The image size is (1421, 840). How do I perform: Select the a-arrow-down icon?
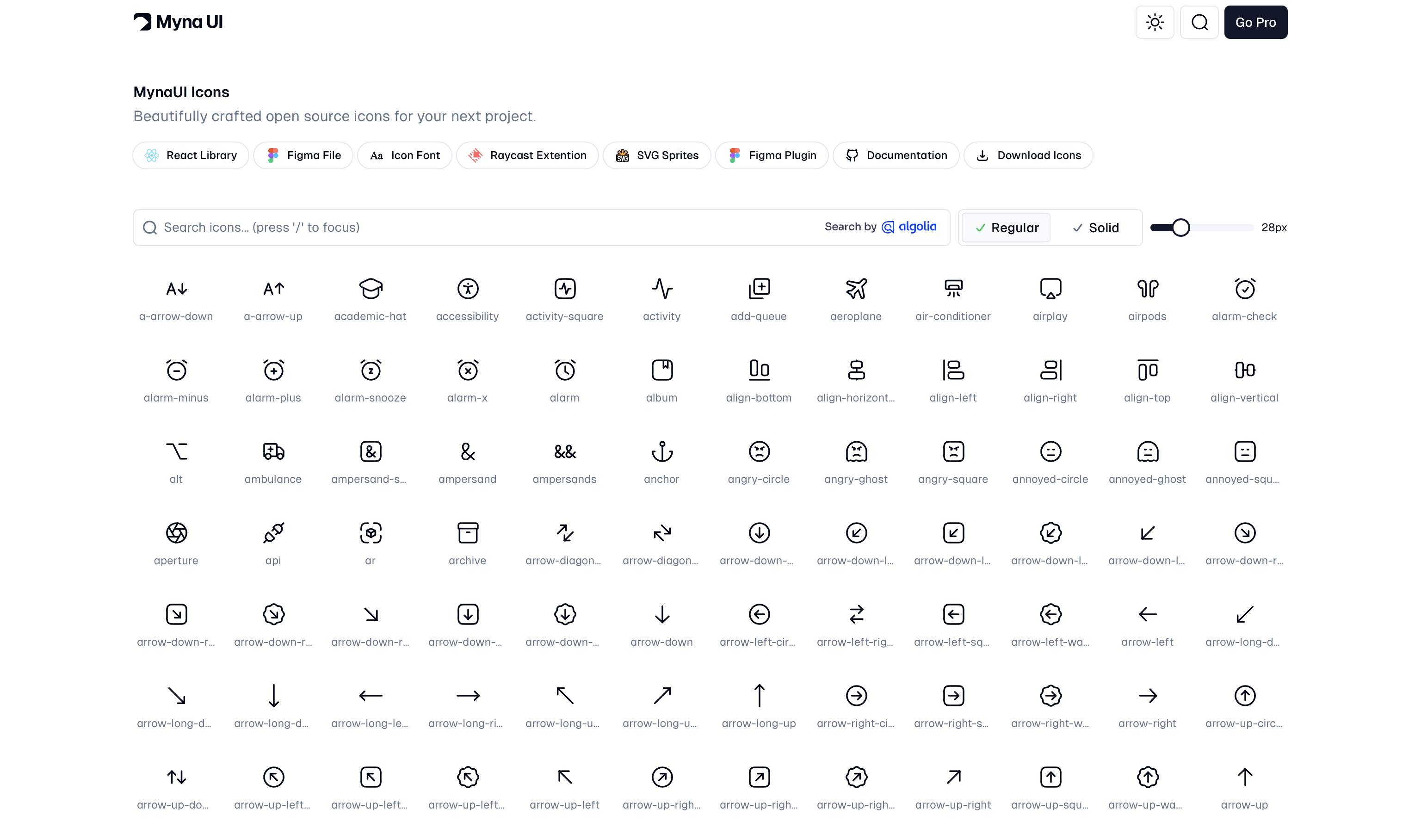coord(176,289)
